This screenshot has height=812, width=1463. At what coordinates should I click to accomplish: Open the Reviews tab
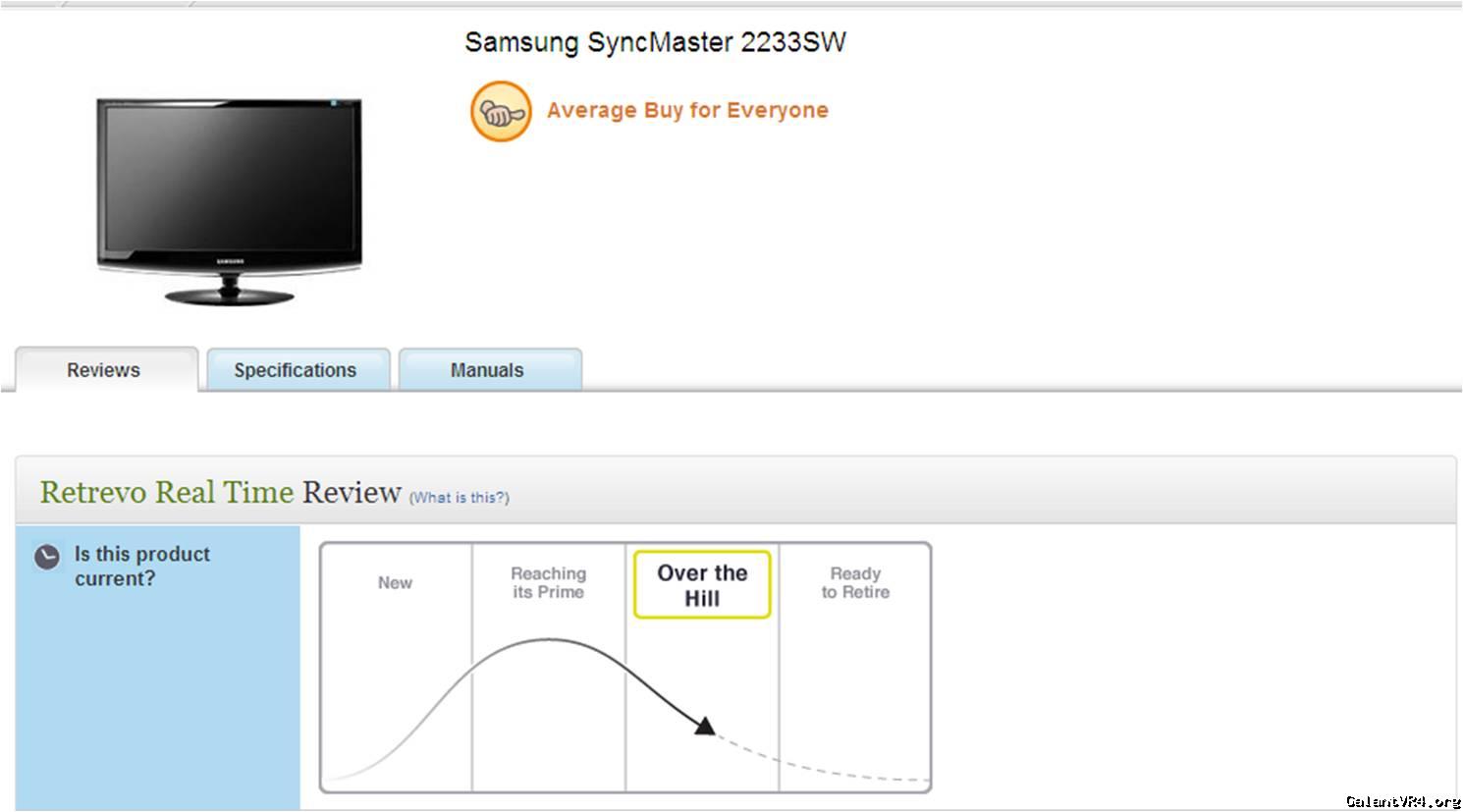(x=106, y=370)
